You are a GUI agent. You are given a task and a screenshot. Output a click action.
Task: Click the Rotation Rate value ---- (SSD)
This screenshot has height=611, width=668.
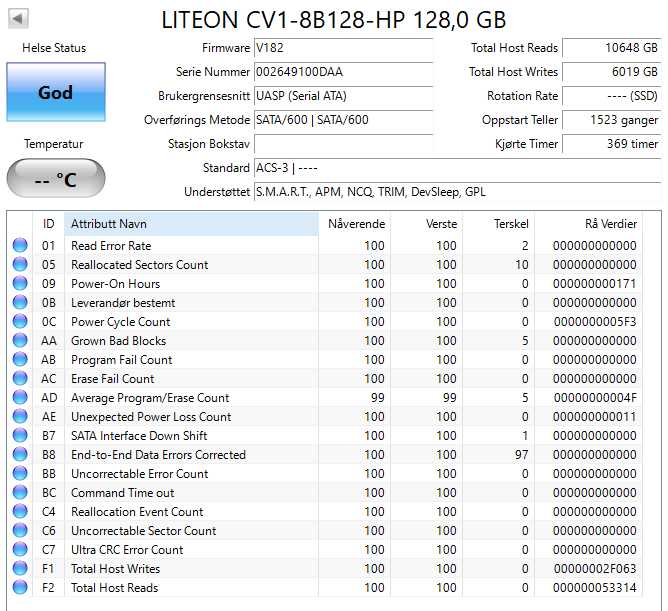(612, 96)
